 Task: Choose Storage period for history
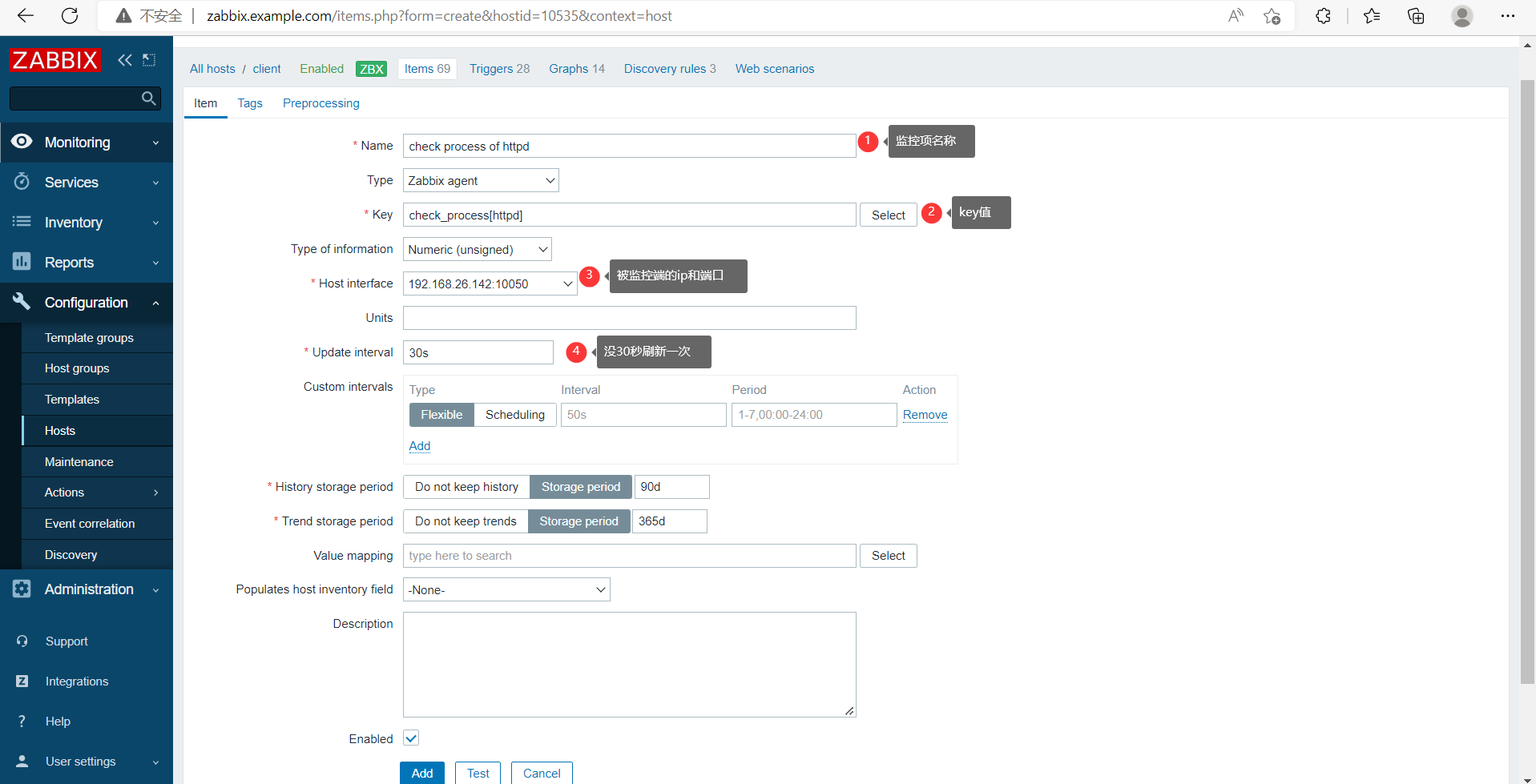coord(581,487)
